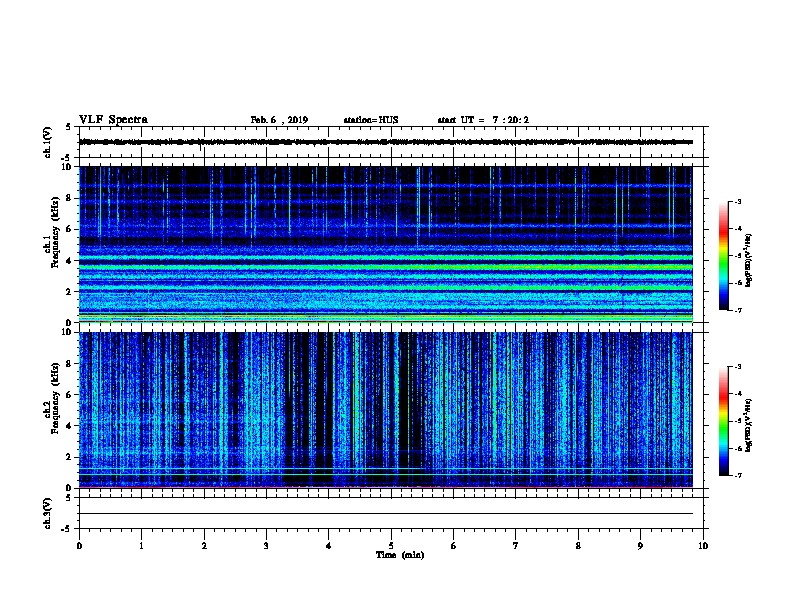Click the ch.1 voltage waveform trace panel
This screenshot has height=612, width=792.
pos(391,142)
